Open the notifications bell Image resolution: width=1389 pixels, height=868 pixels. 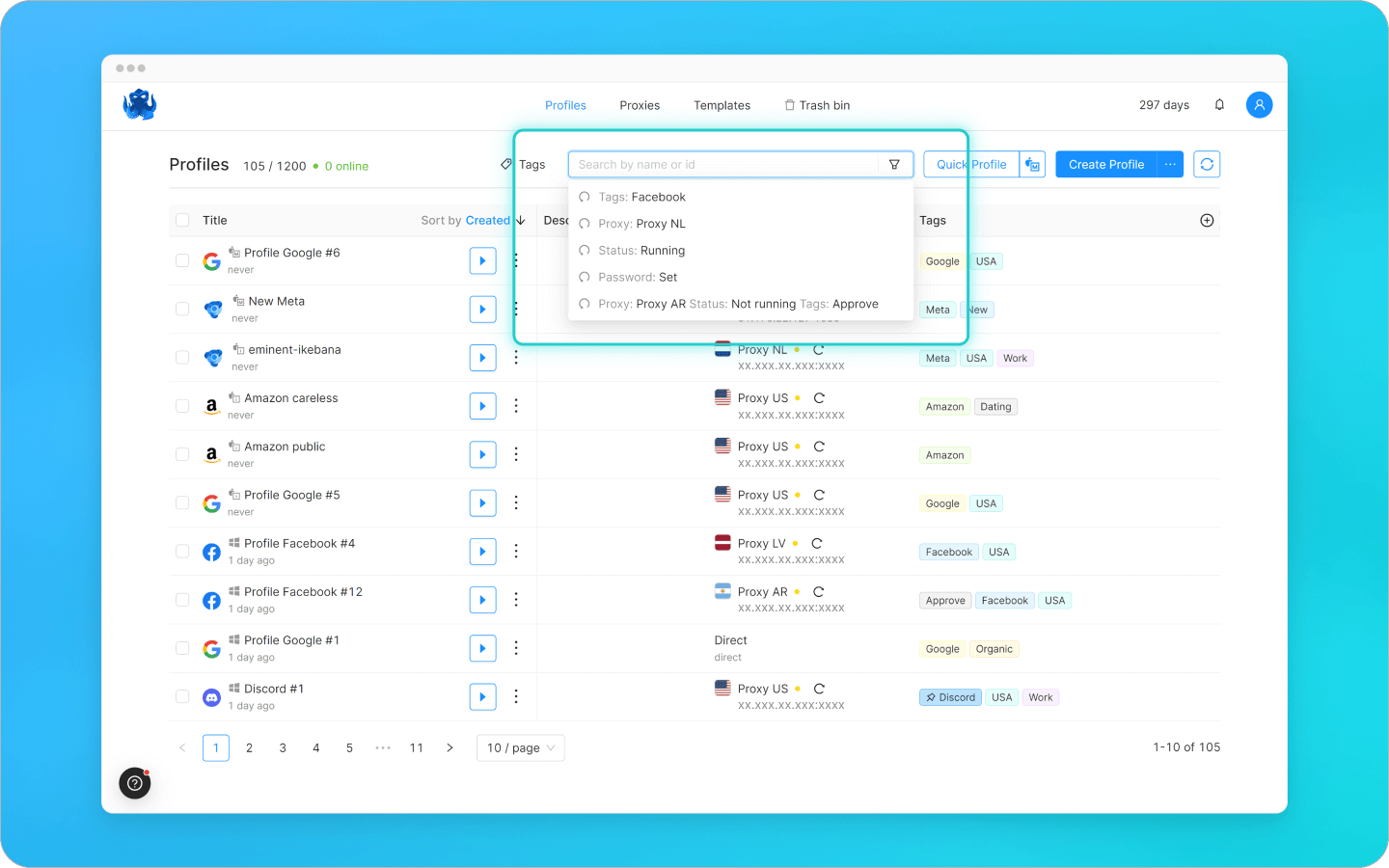pos(1219,105)
